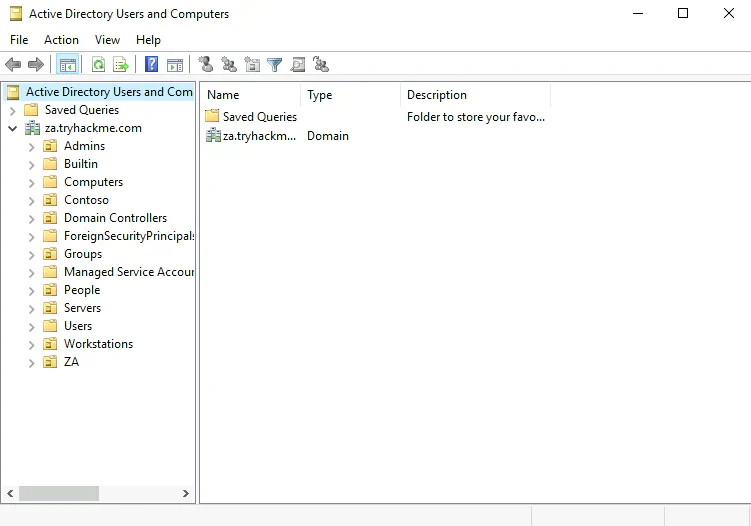Select the Computers container in tree
Viewport: 751px width, 526px height.
point(93,182)
